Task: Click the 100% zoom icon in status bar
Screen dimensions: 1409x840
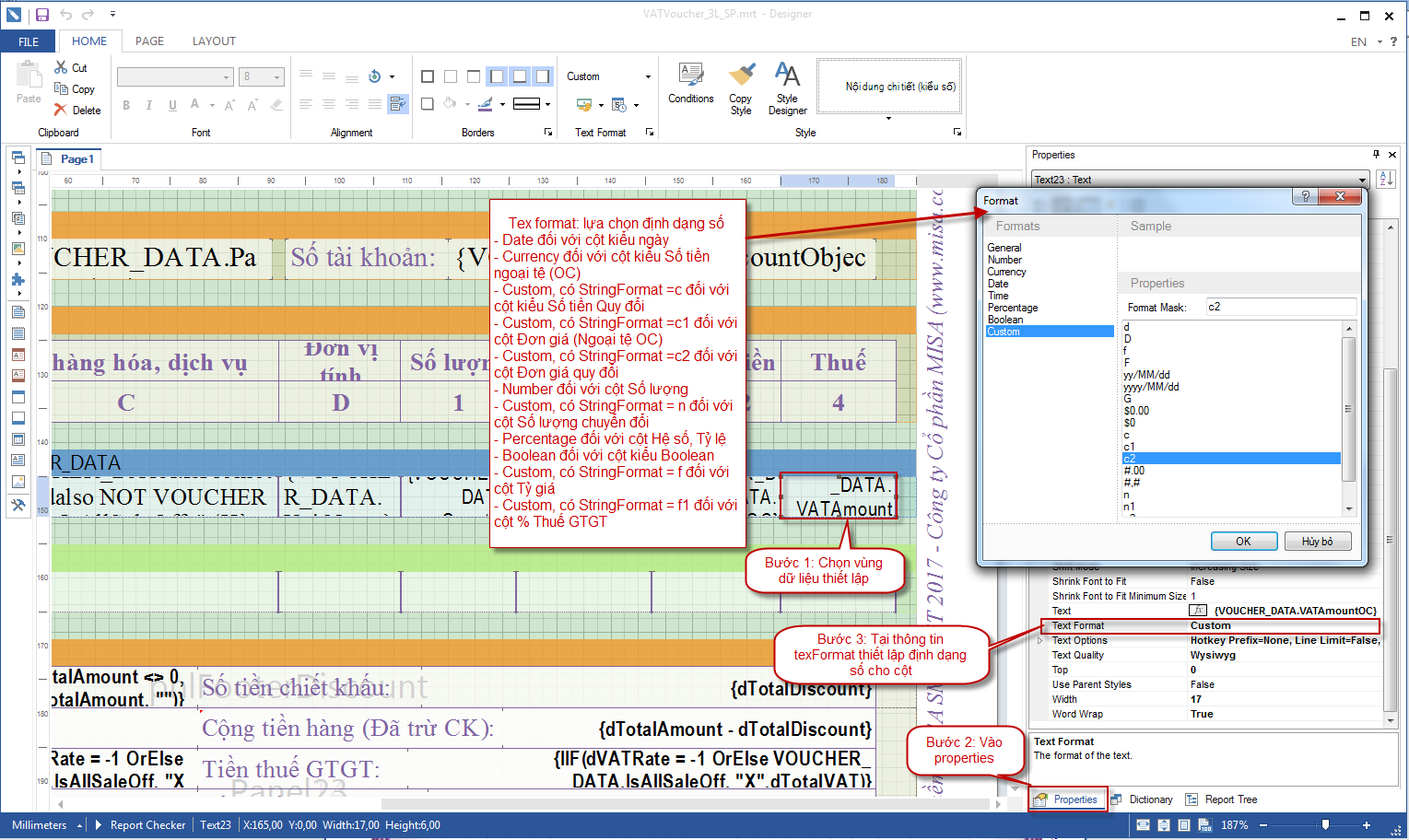Action: point(1204,825)
